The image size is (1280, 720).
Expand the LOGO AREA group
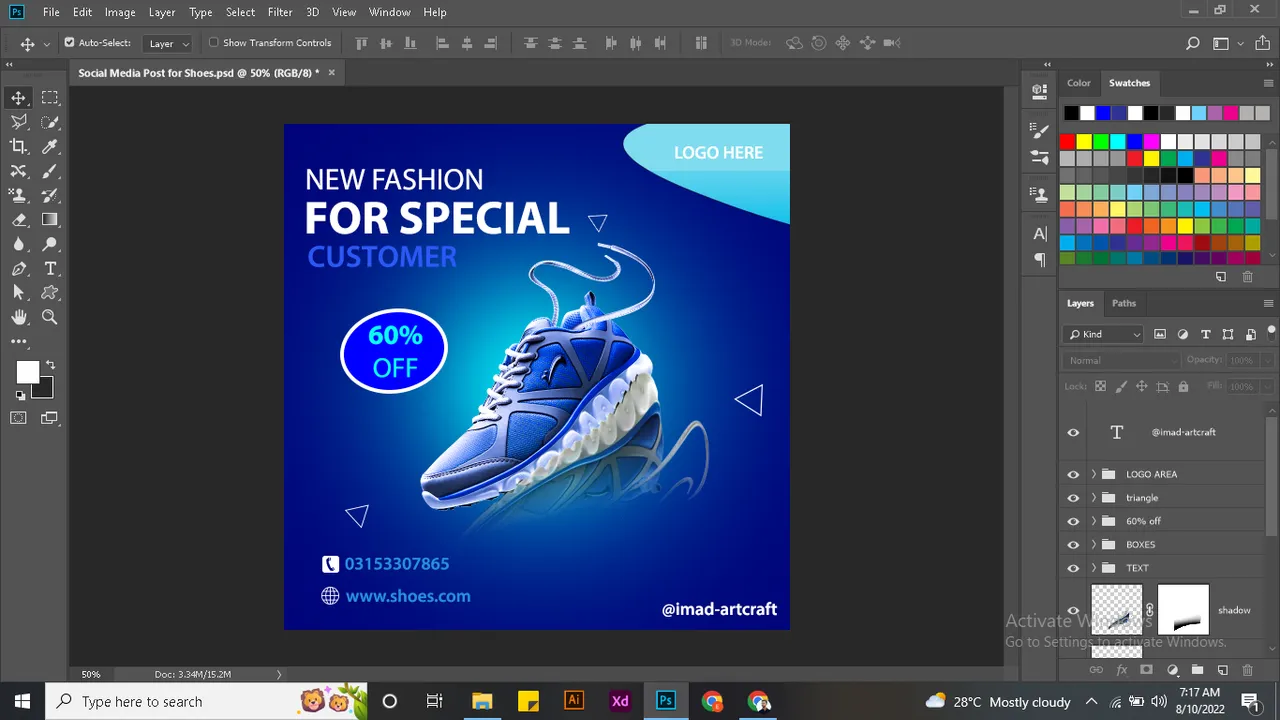[1093, 474]
